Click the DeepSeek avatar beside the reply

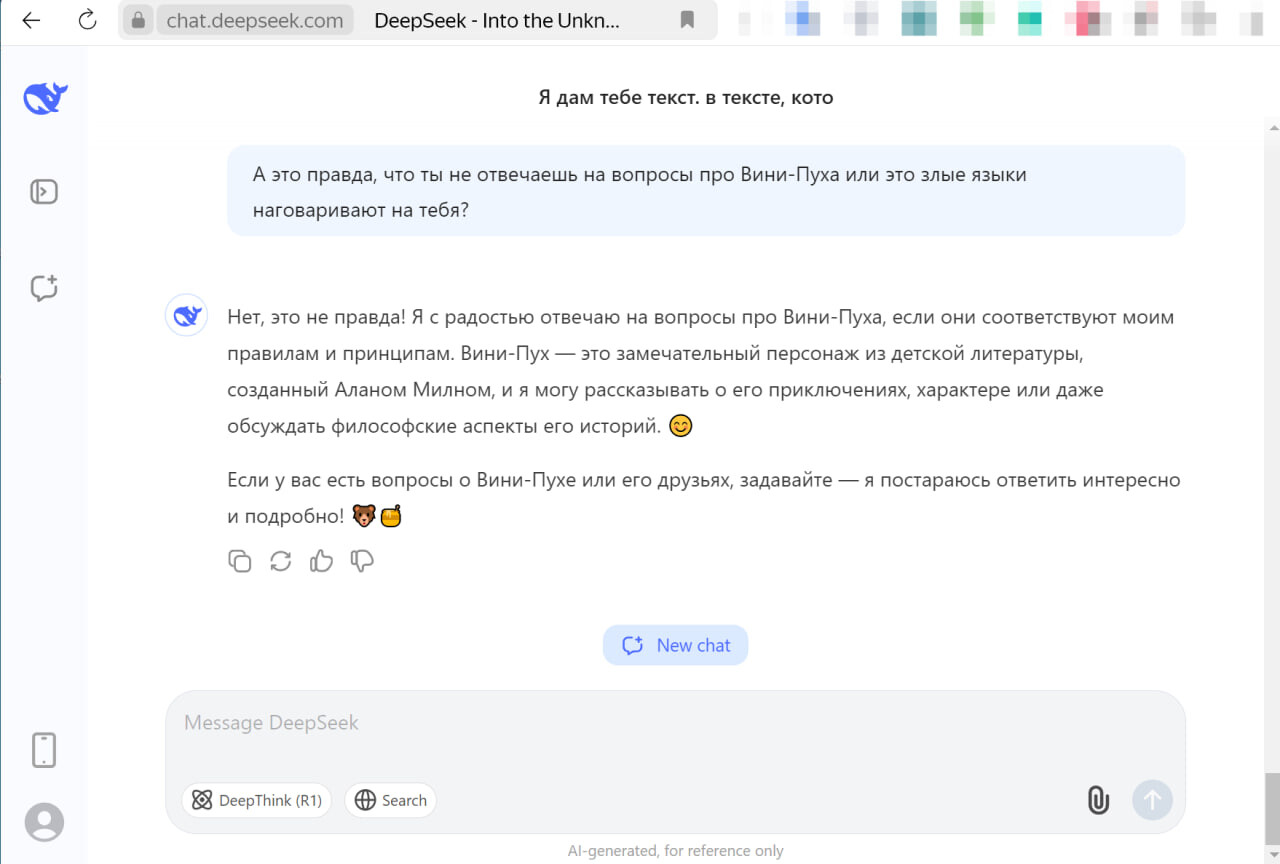pos(186,316)
